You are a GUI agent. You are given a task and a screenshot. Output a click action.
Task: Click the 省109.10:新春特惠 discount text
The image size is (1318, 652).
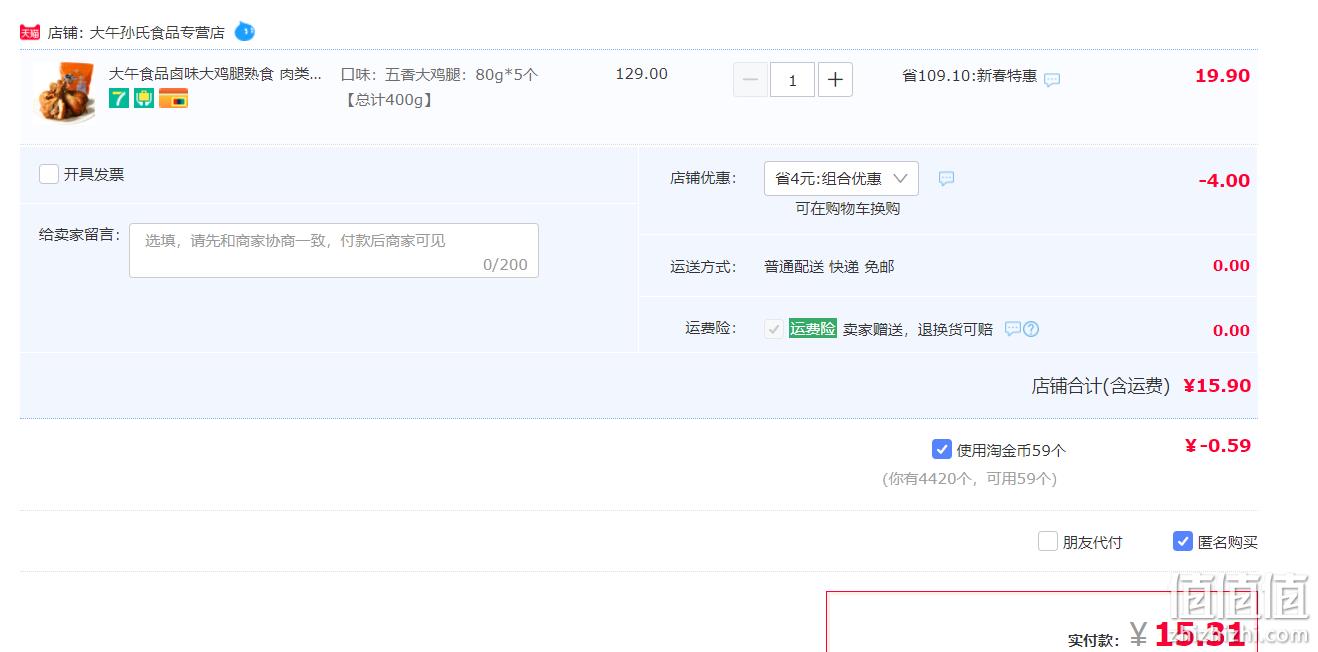tap(969, 76)
